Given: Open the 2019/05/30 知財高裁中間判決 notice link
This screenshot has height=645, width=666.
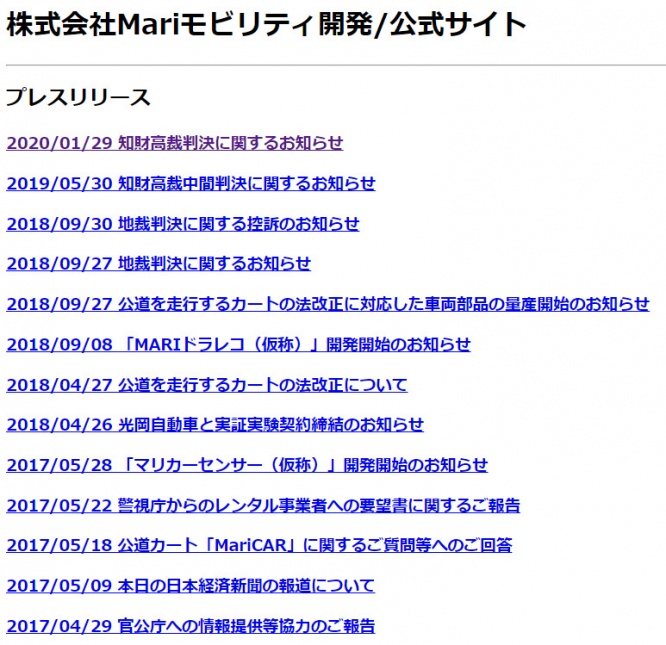Looking at the screenshot, I should [x=190, y=183].
